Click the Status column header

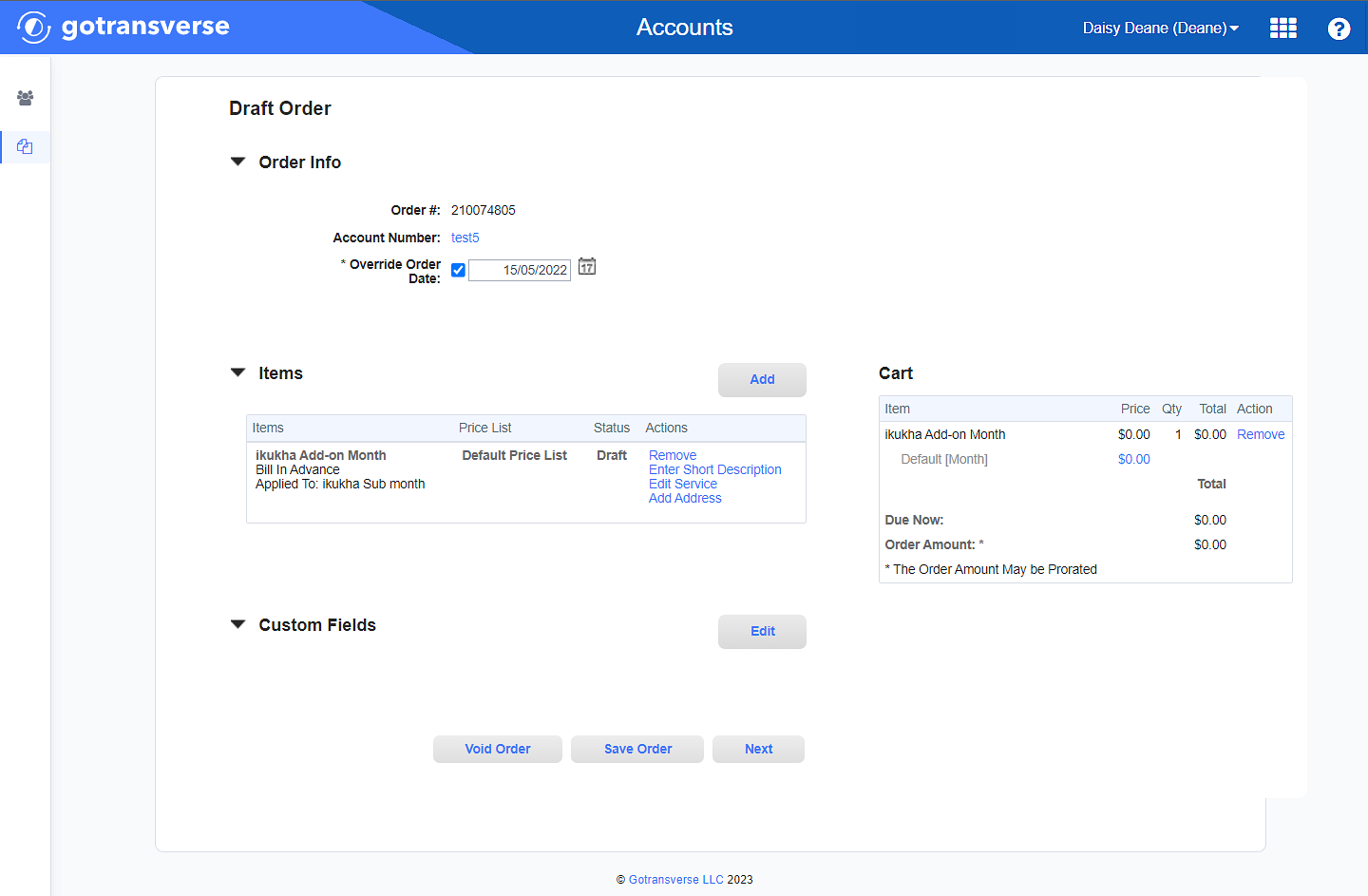coord(611,428)
